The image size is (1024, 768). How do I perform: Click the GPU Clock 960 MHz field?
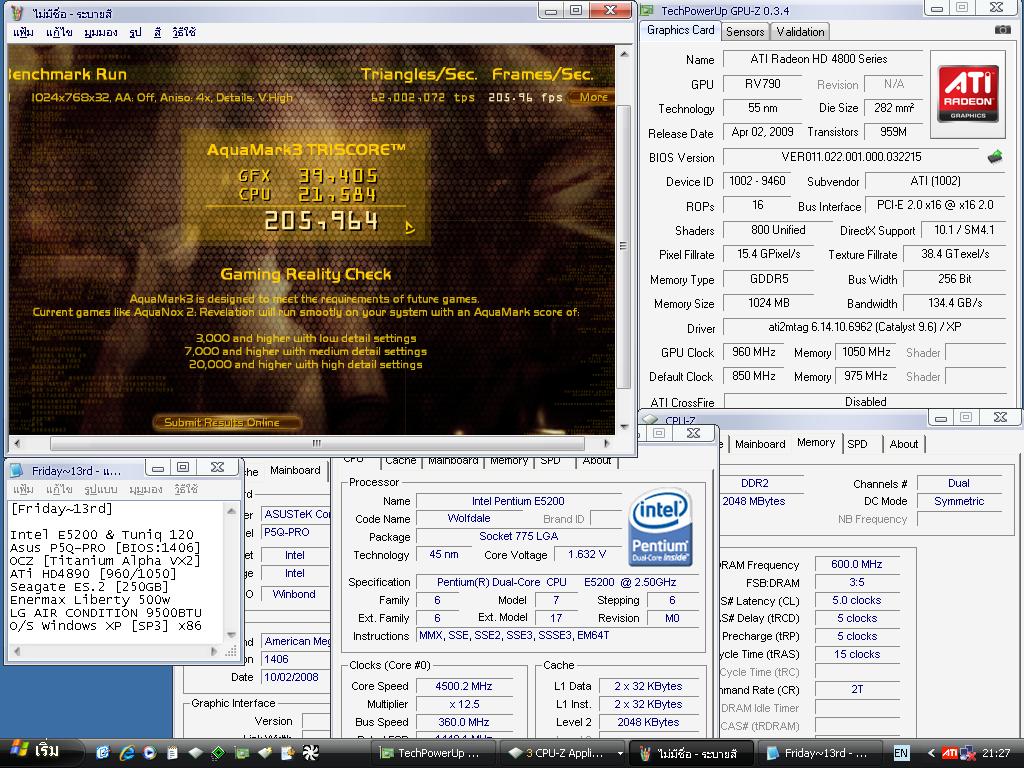coord(754,352)
